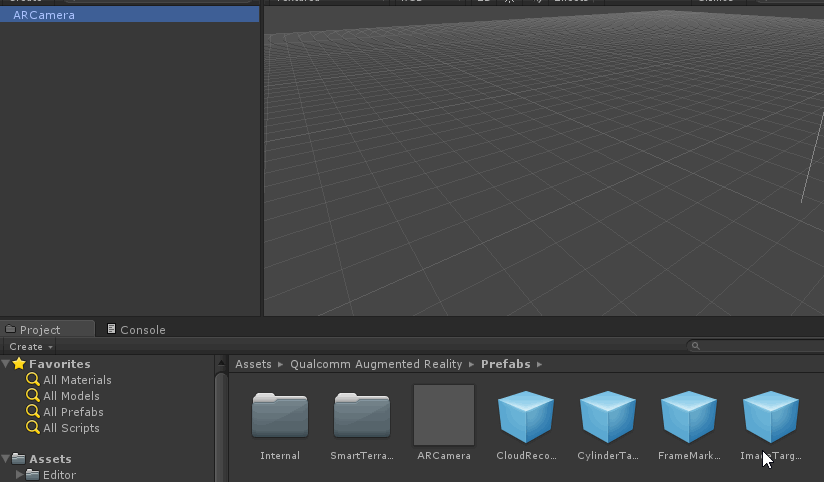Click the CloudReco... prefab name label
The width and height of the screenshot is (824, 482).
pos(526,456)
